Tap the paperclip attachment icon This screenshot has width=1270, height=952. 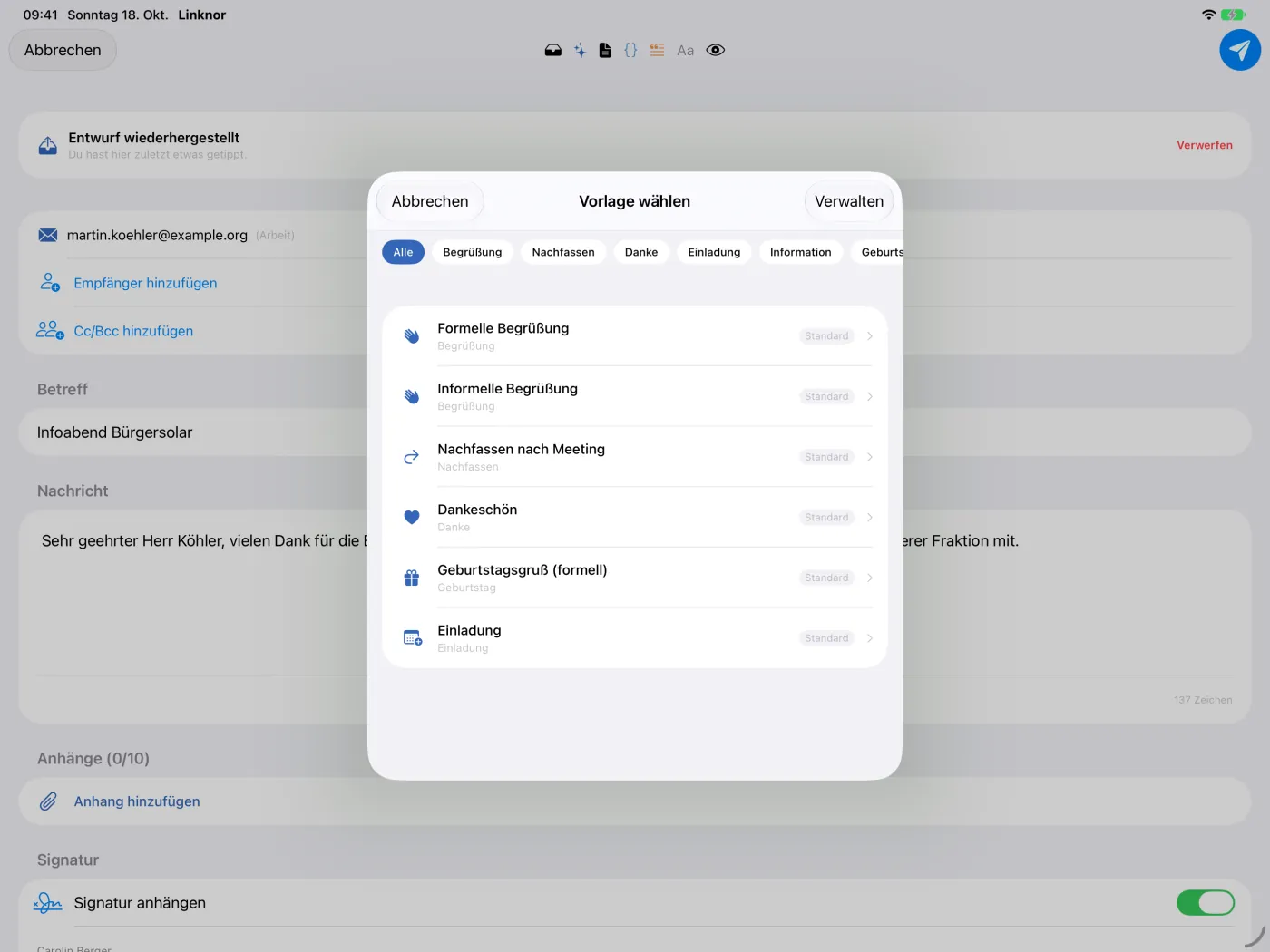pos(48,801)
